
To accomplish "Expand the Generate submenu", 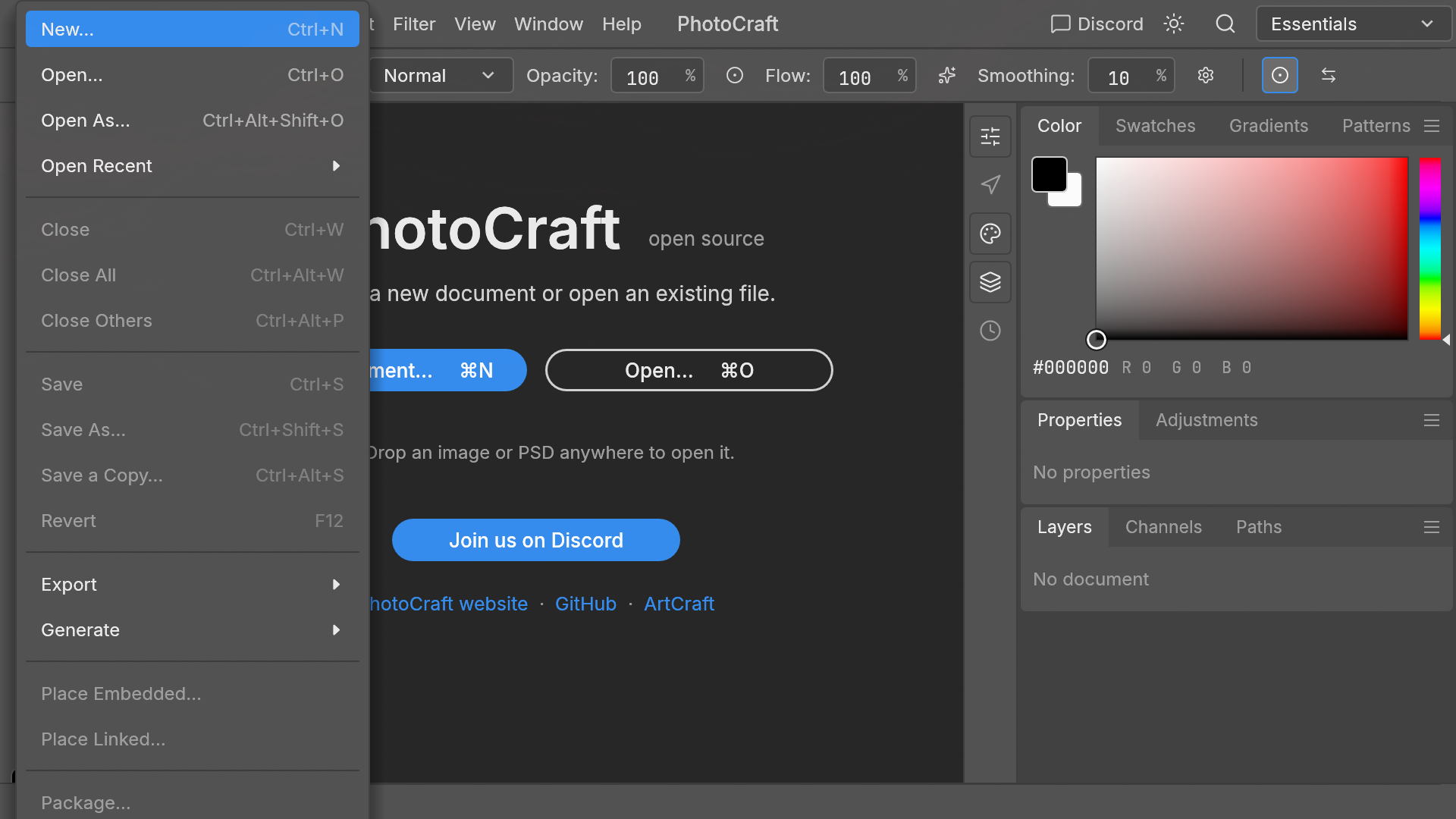I will pos(193,630).
